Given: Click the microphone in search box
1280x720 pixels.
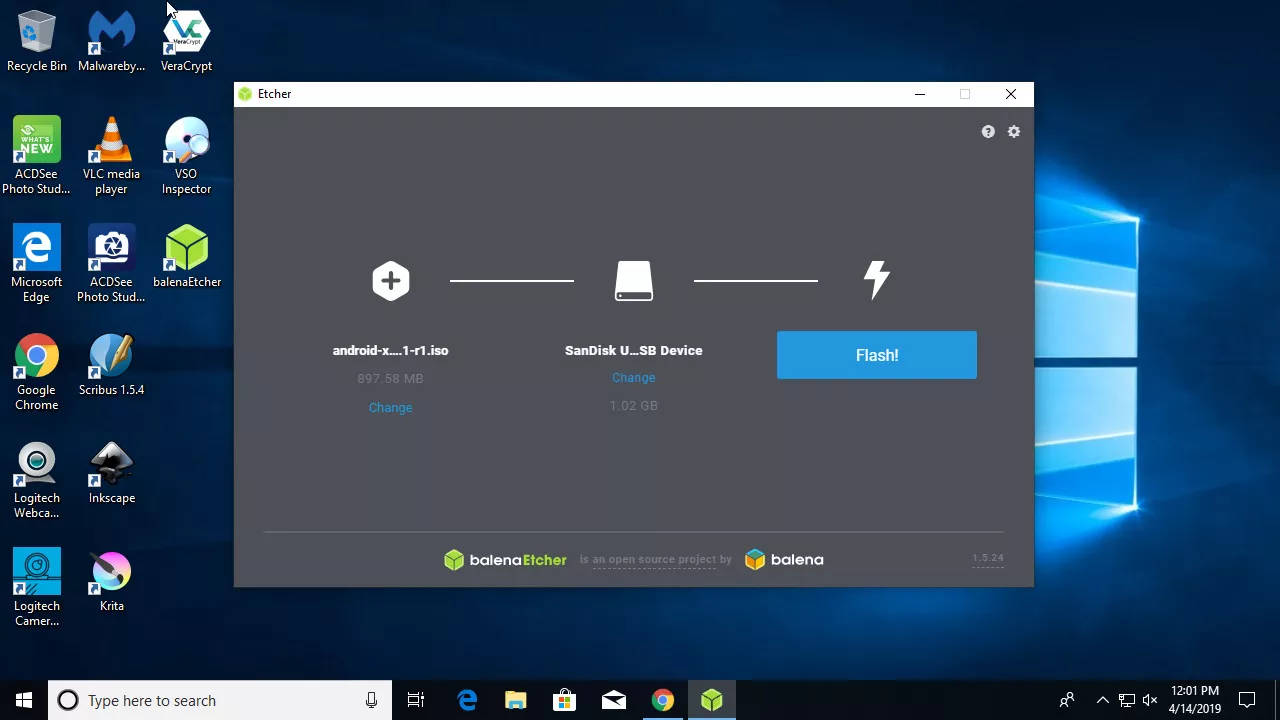Looking at the screenshot, I should 371,700.
